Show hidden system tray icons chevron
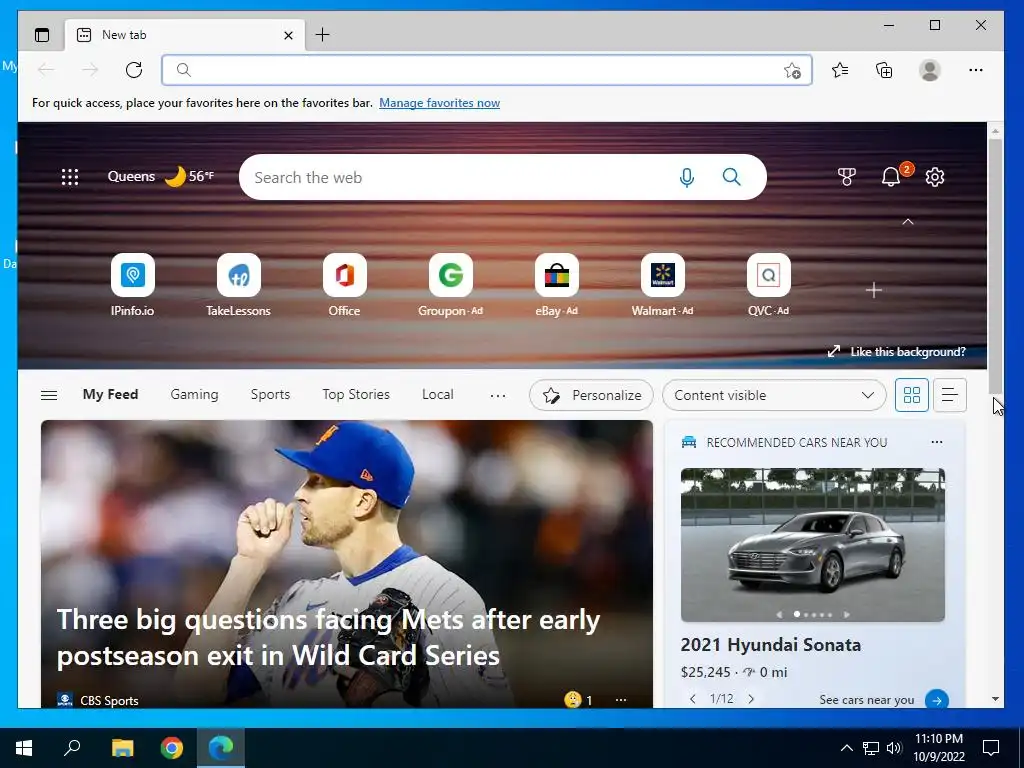This screenshot has height=768, width=1024. point(846,748)
